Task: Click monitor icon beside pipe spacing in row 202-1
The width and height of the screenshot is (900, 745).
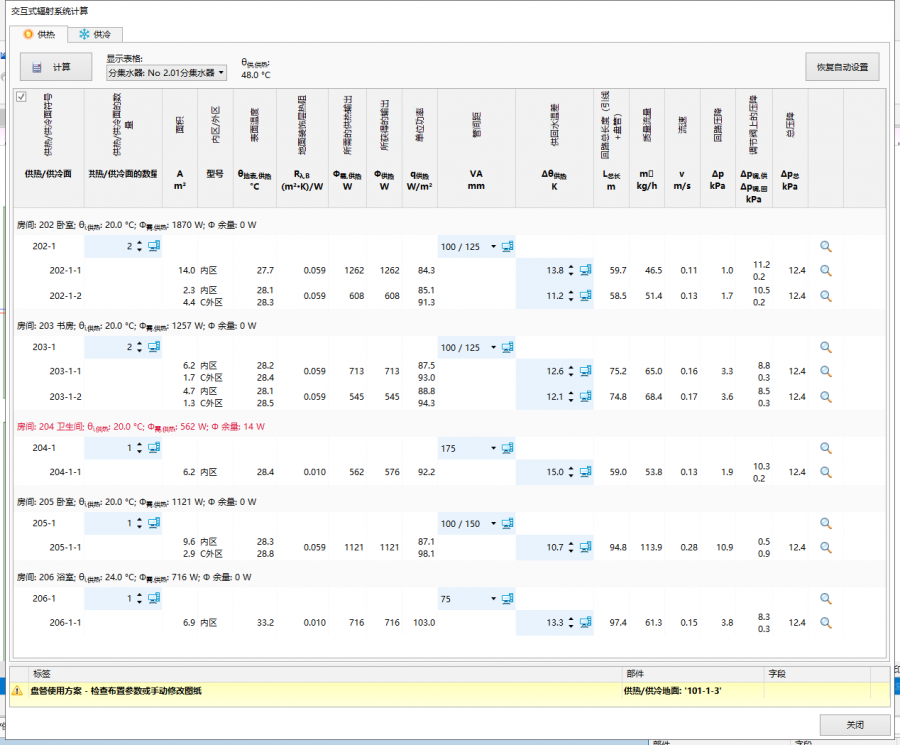Action: pos(508,247)
